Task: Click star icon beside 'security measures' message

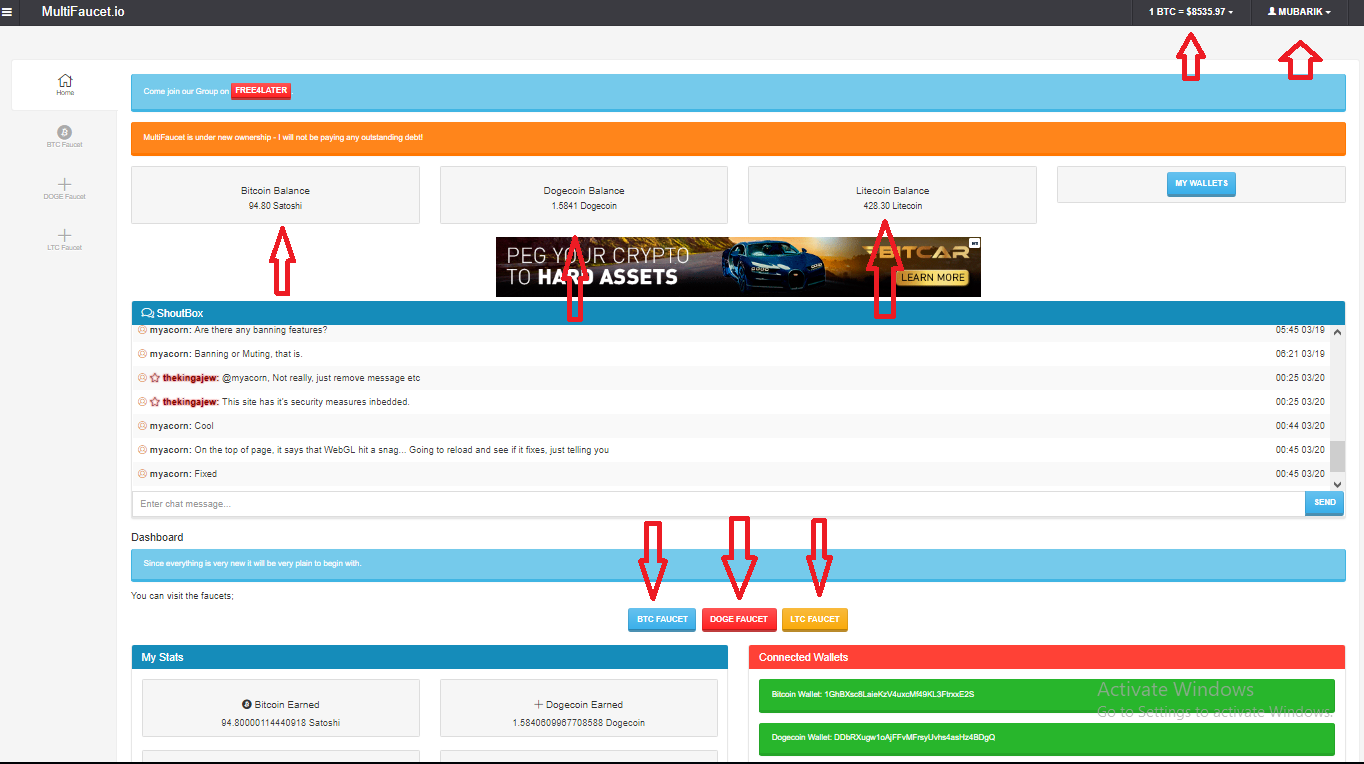Action: [x=155, y=402]
